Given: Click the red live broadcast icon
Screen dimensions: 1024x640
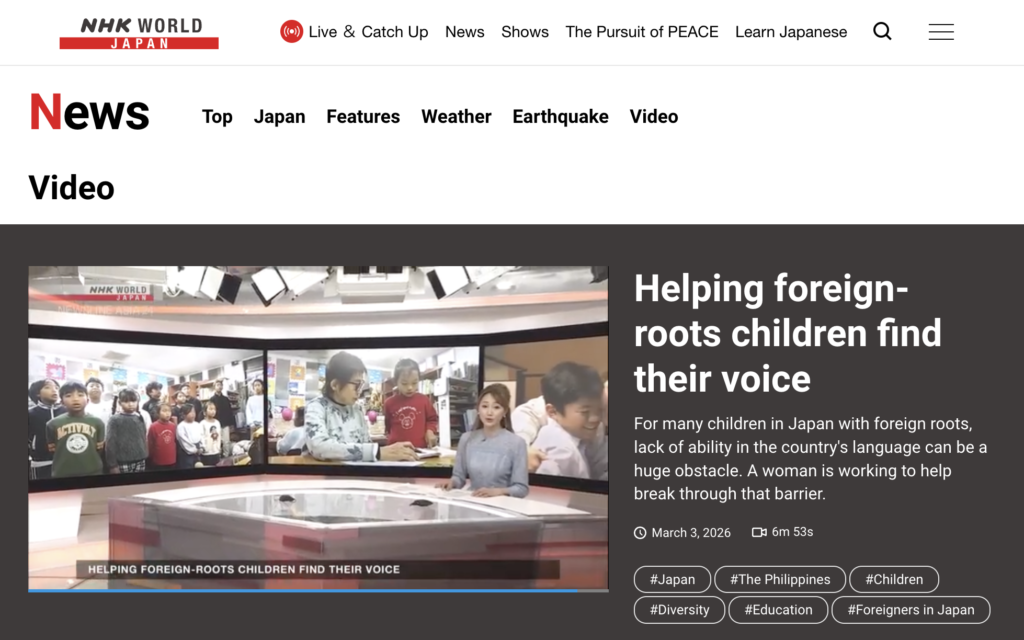Looking at the screenshot, I should pos(291,32).
